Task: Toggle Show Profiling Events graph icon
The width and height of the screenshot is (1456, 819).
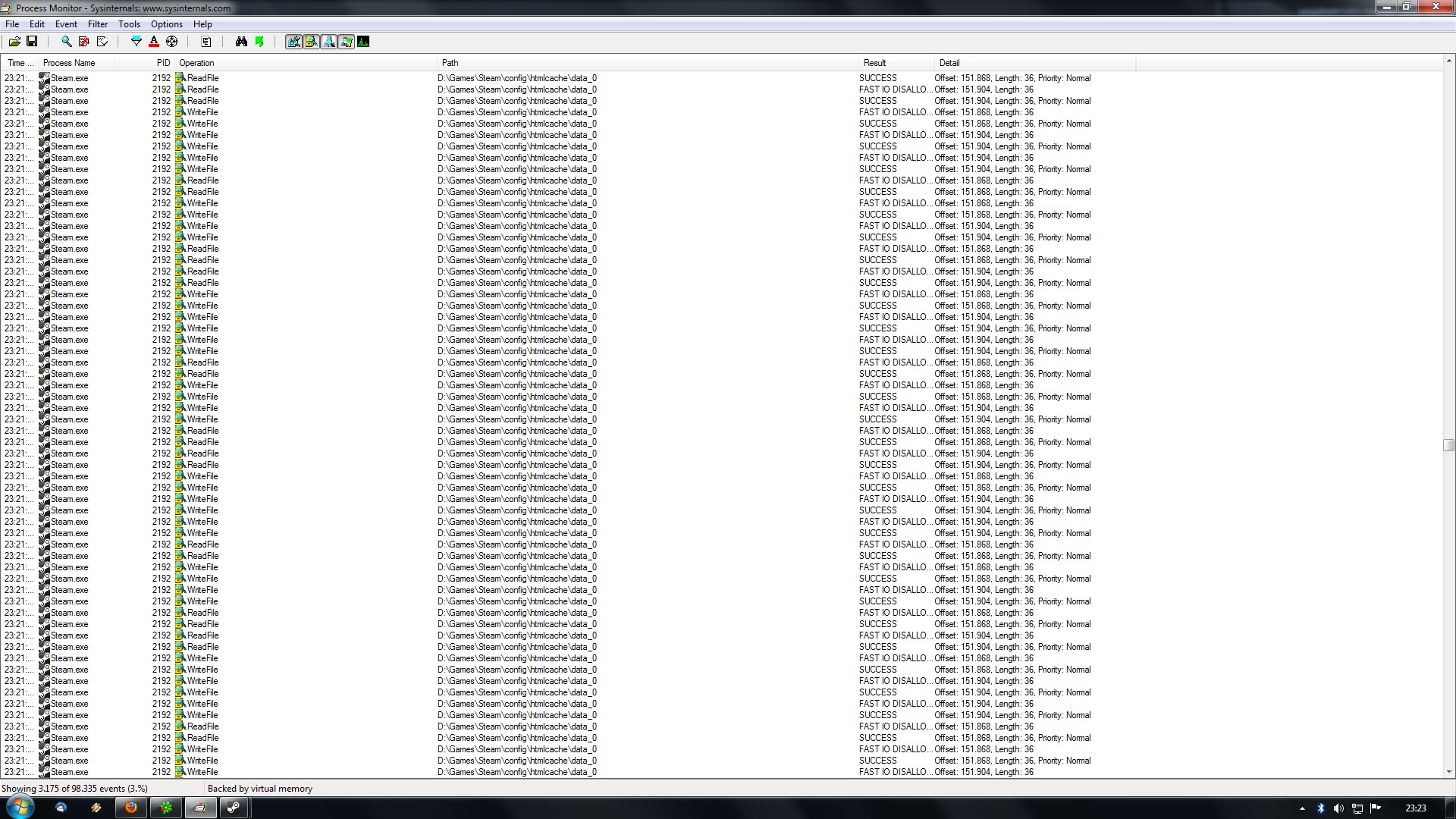Action: point(363,42)
